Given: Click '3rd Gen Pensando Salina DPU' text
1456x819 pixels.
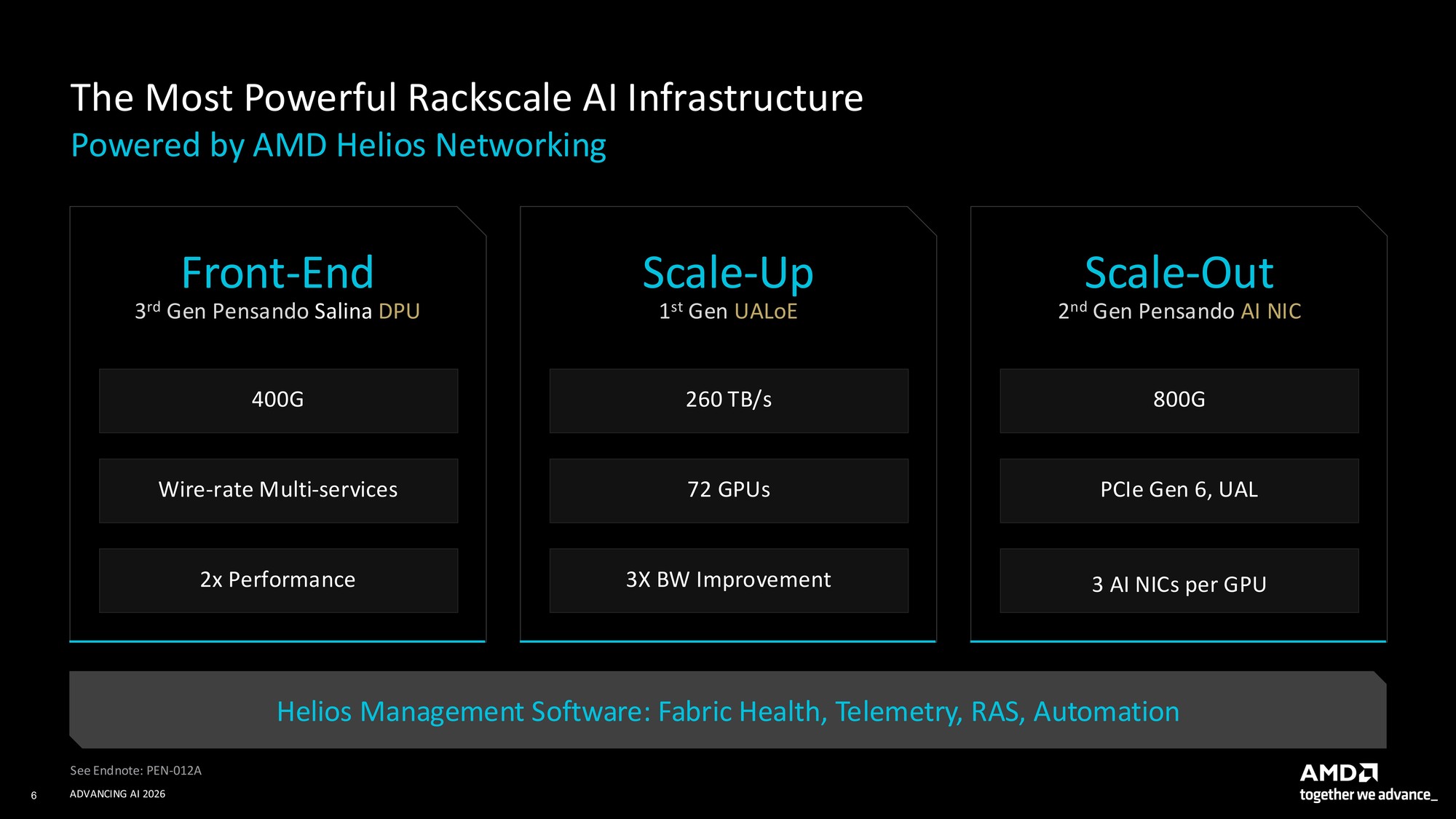Looking at the screenshot, I should tap(277, 311).
